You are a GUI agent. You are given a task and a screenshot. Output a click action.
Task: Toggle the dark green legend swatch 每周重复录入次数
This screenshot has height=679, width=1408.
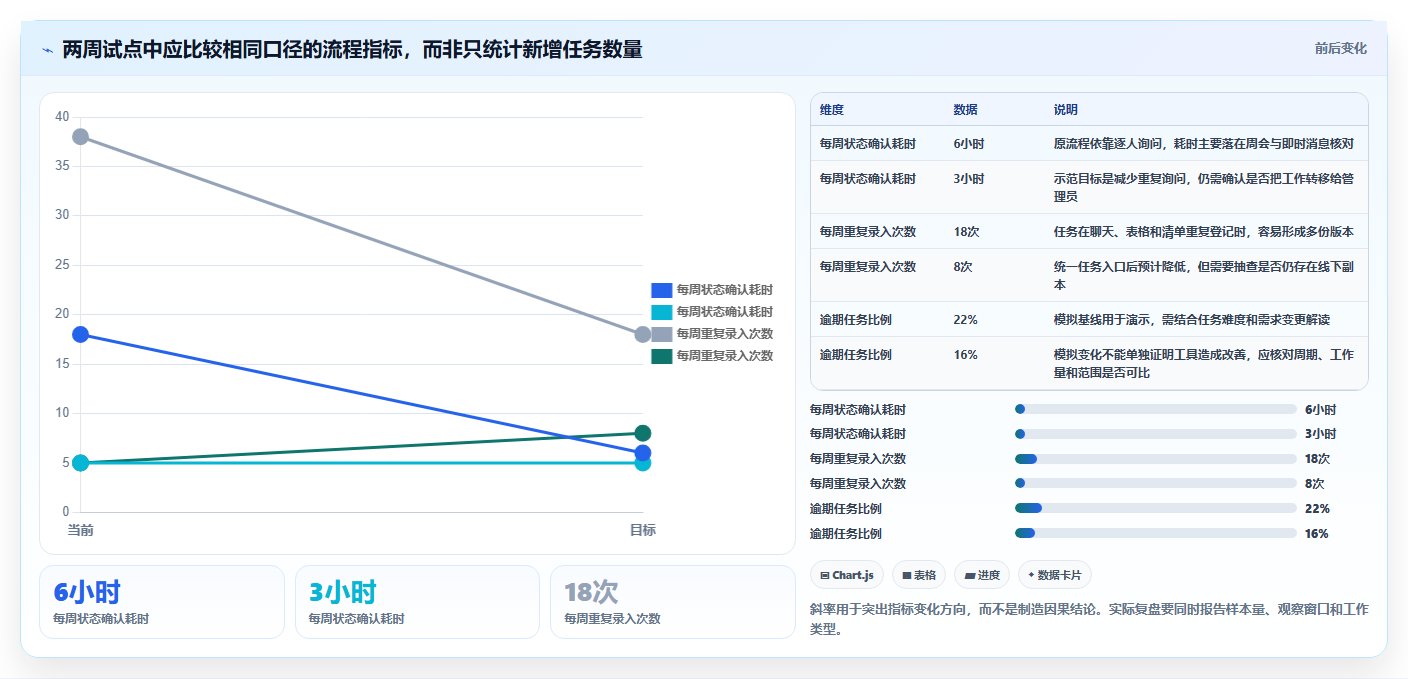click(662, 356)
